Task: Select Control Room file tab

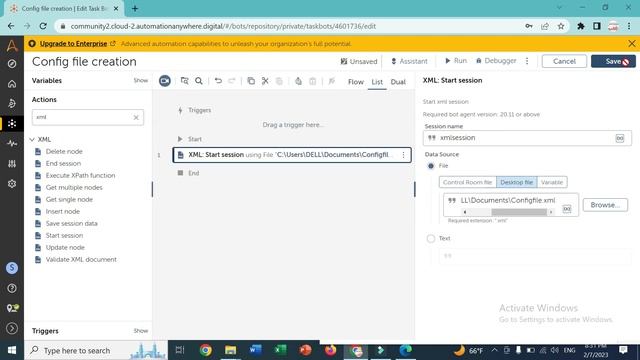Action: click(x=467, y=182)
